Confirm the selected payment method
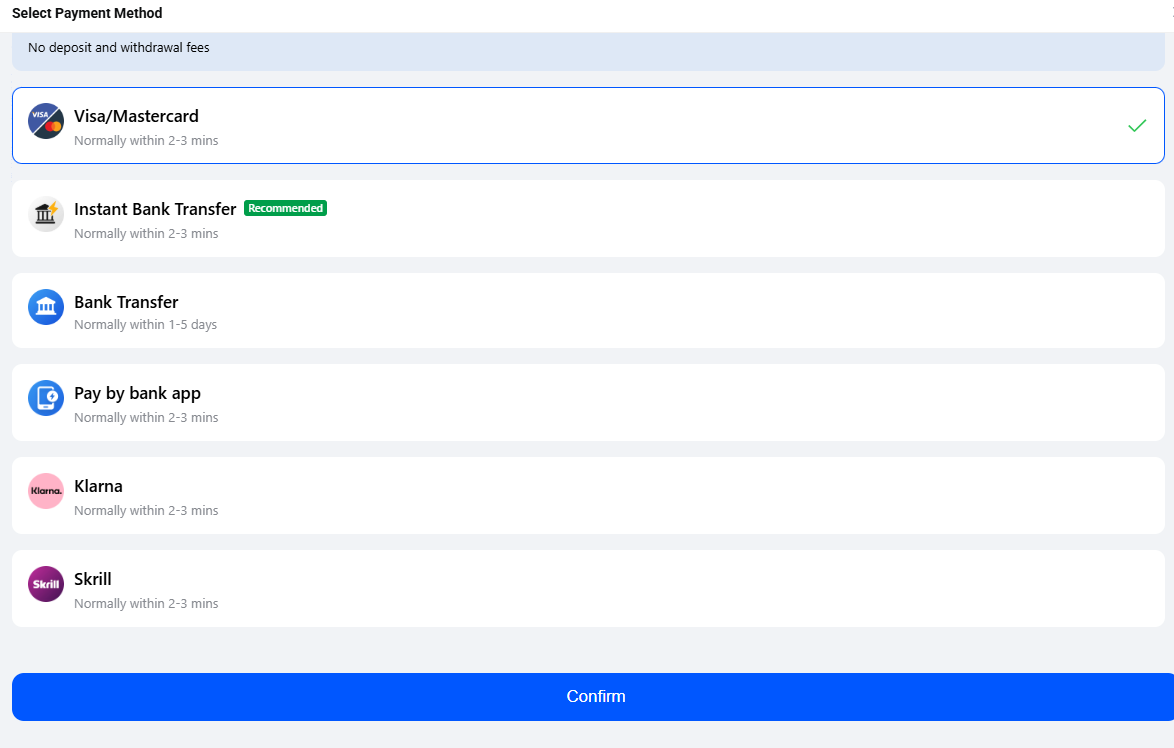Image resolution: width=1174 pixels, height=748 pixels. (x=593, y=697)
